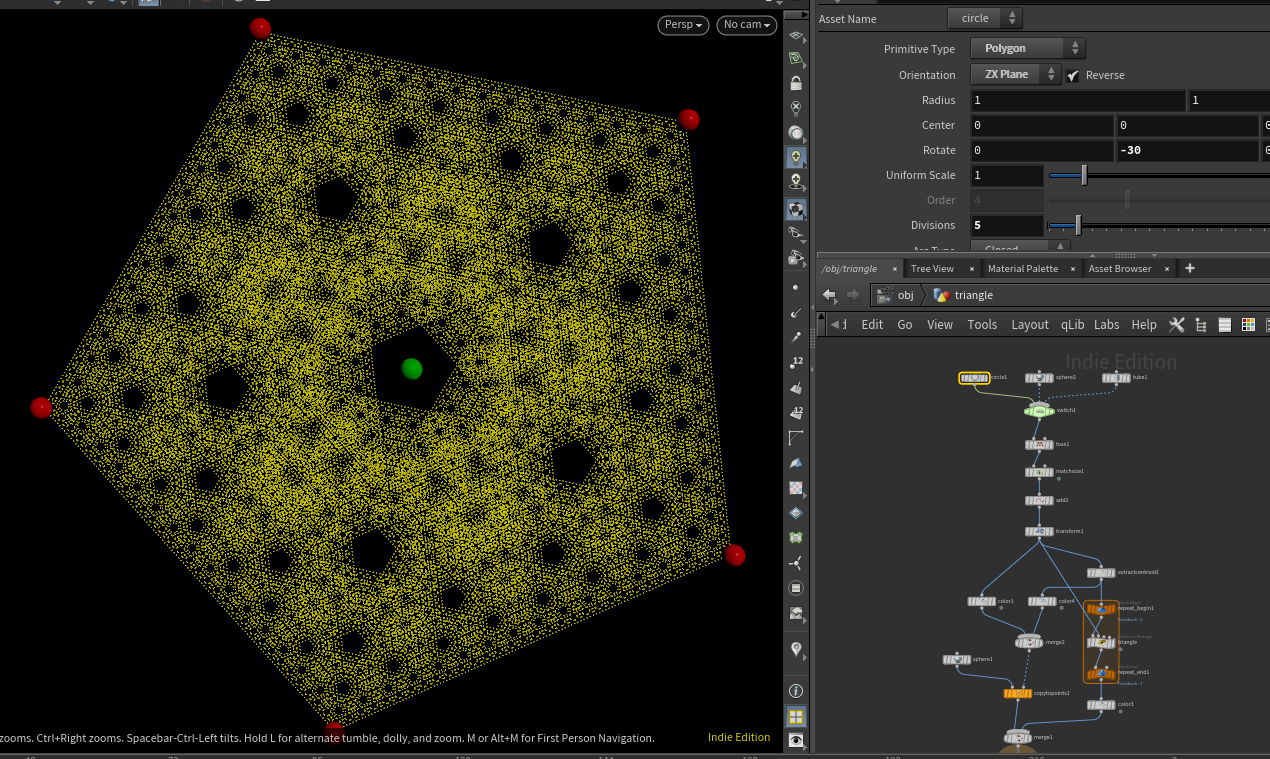
Task: Click the location pin marker icon in sidebar
Action: (x=796, y=650)
